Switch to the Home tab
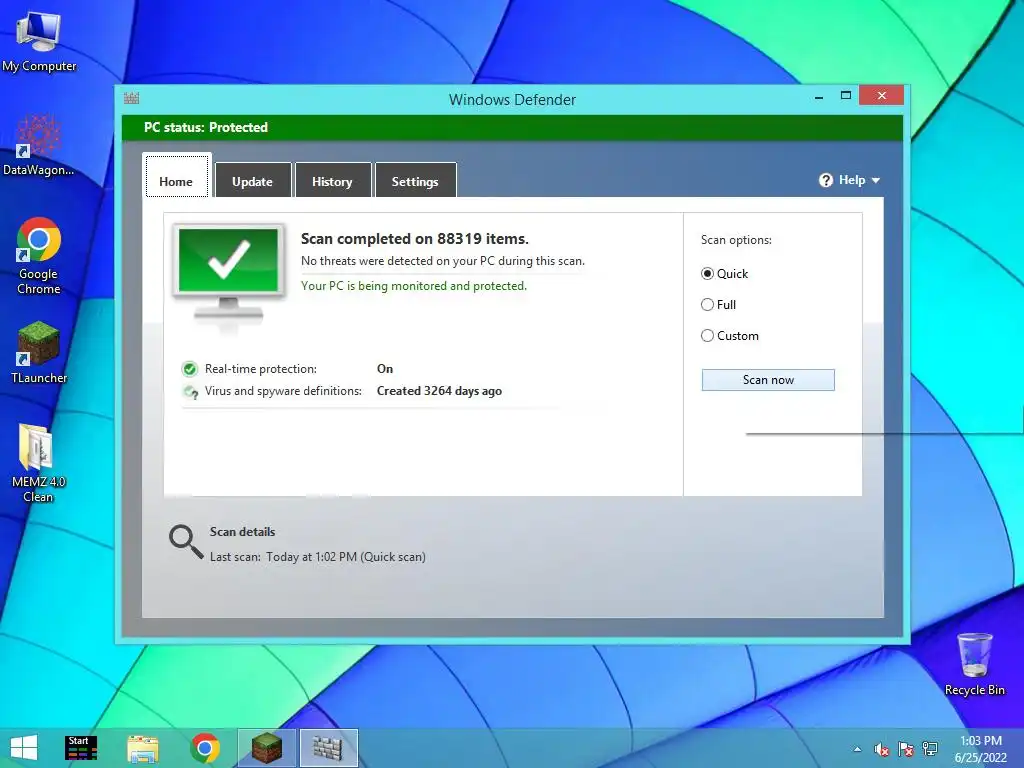 (176, 176)
